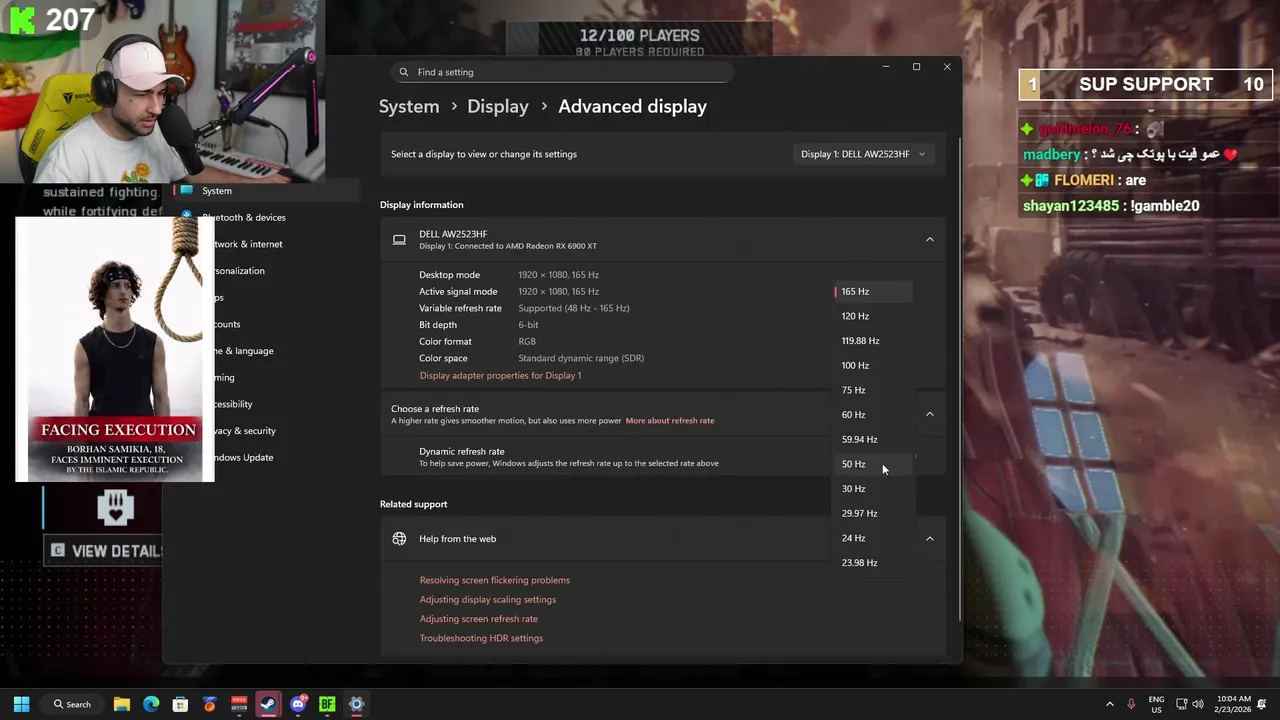
Task: Collapse the Help from the web section
Action: [x=929, y=539]
